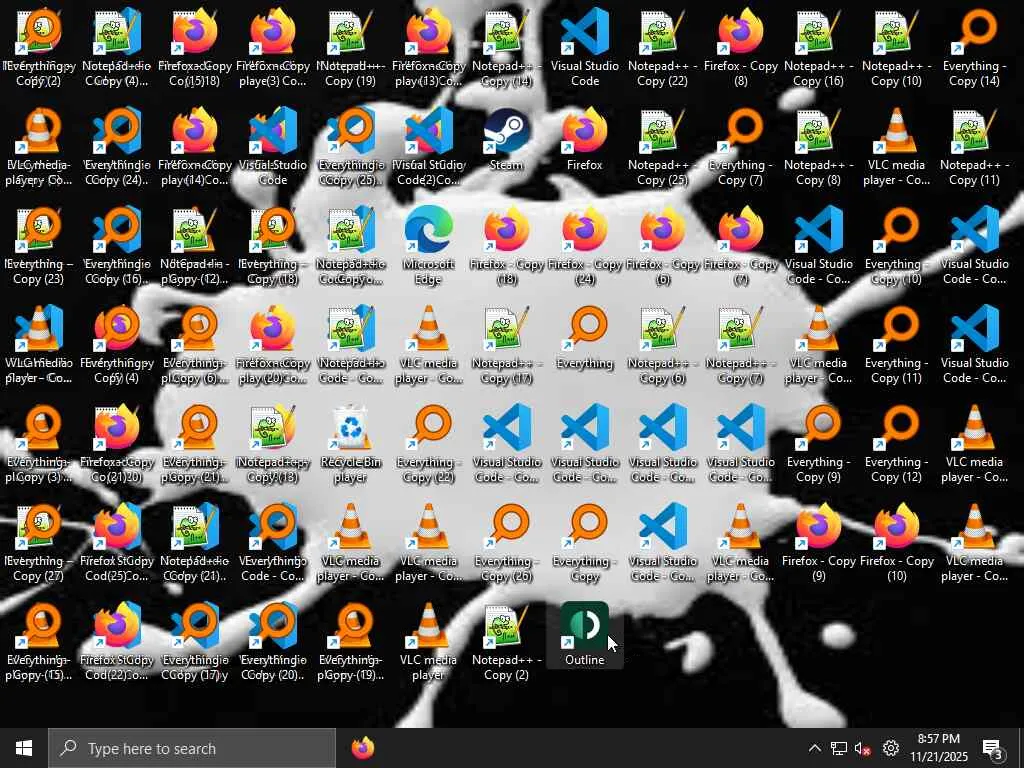
Task: Select the Notepad++ - Copy (19) shortcut
Action: click(351, 49)
